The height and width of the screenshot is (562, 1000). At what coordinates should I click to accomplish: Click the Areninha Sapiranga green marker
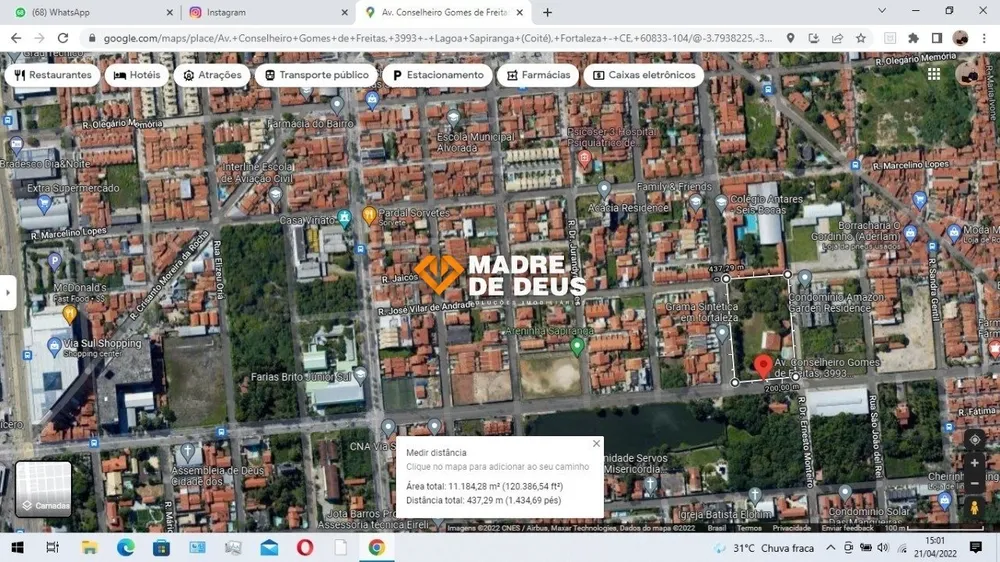pos(577,346)
